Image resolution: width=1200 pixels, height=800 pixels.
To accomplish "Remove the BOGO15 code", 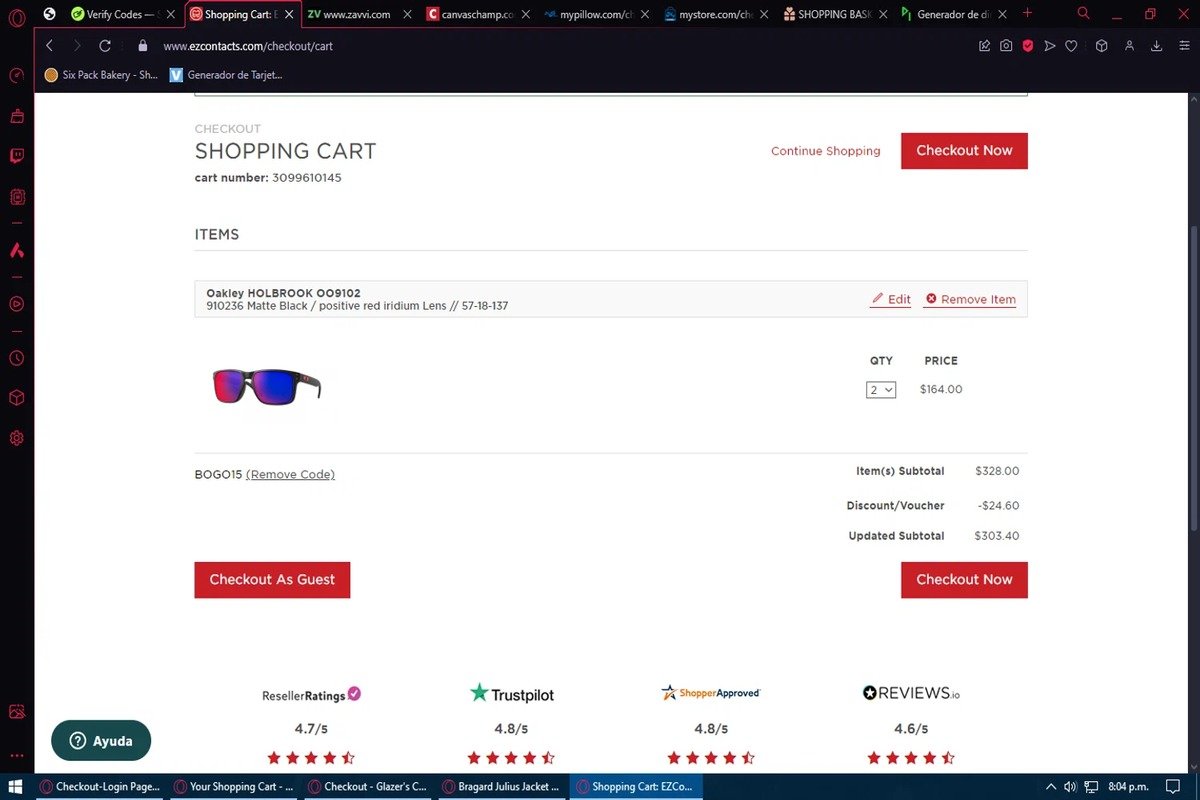I will pos(290,475).
